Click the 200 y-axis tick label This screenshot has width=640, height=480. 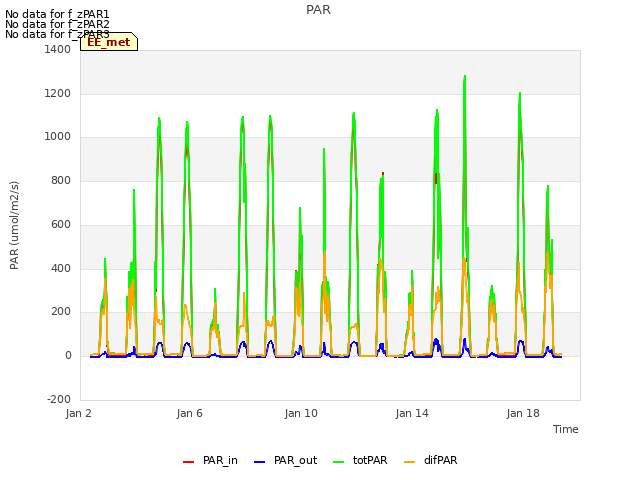click(x=61, y=312)
